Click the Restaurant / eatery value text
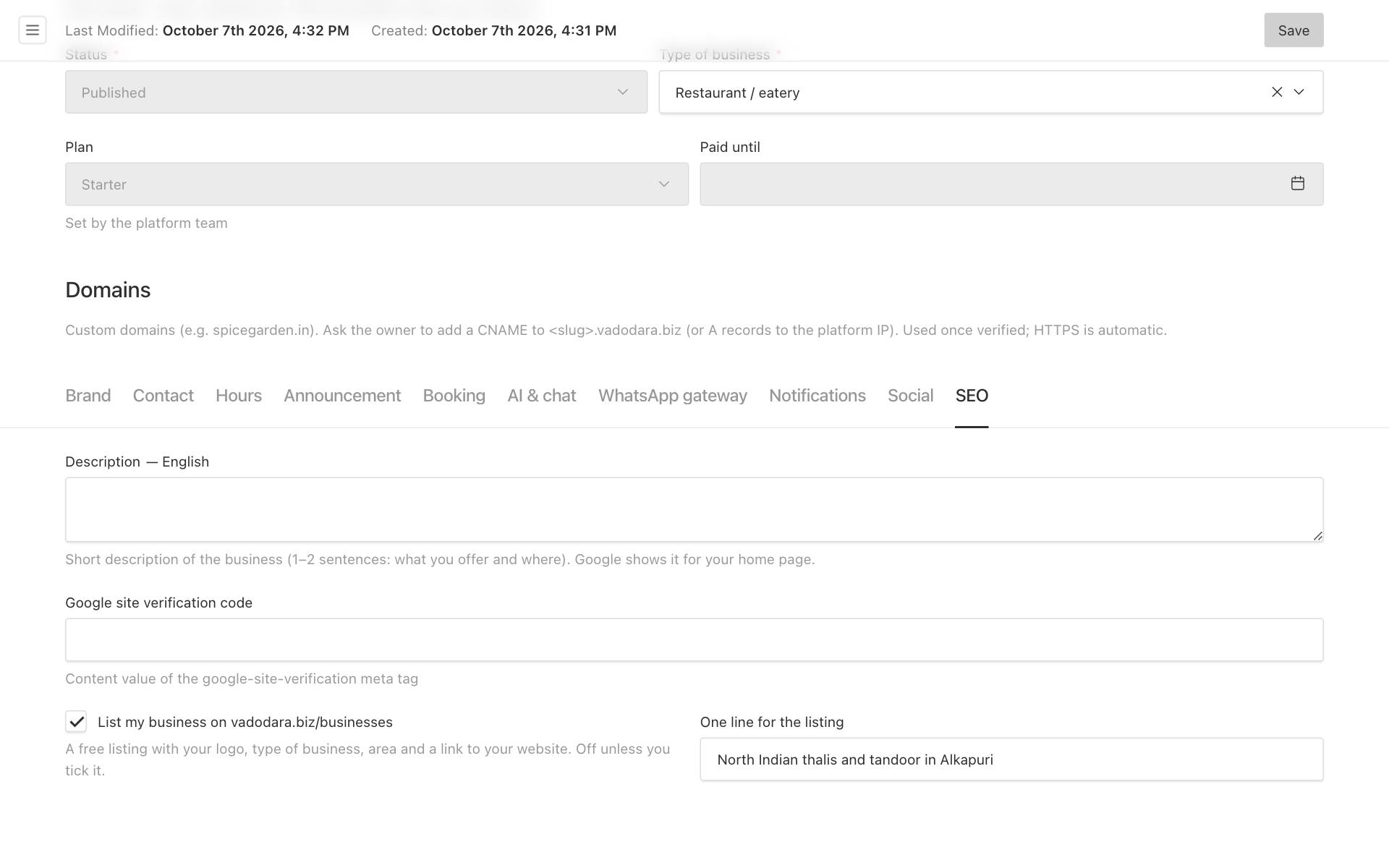 pos(737,93)
